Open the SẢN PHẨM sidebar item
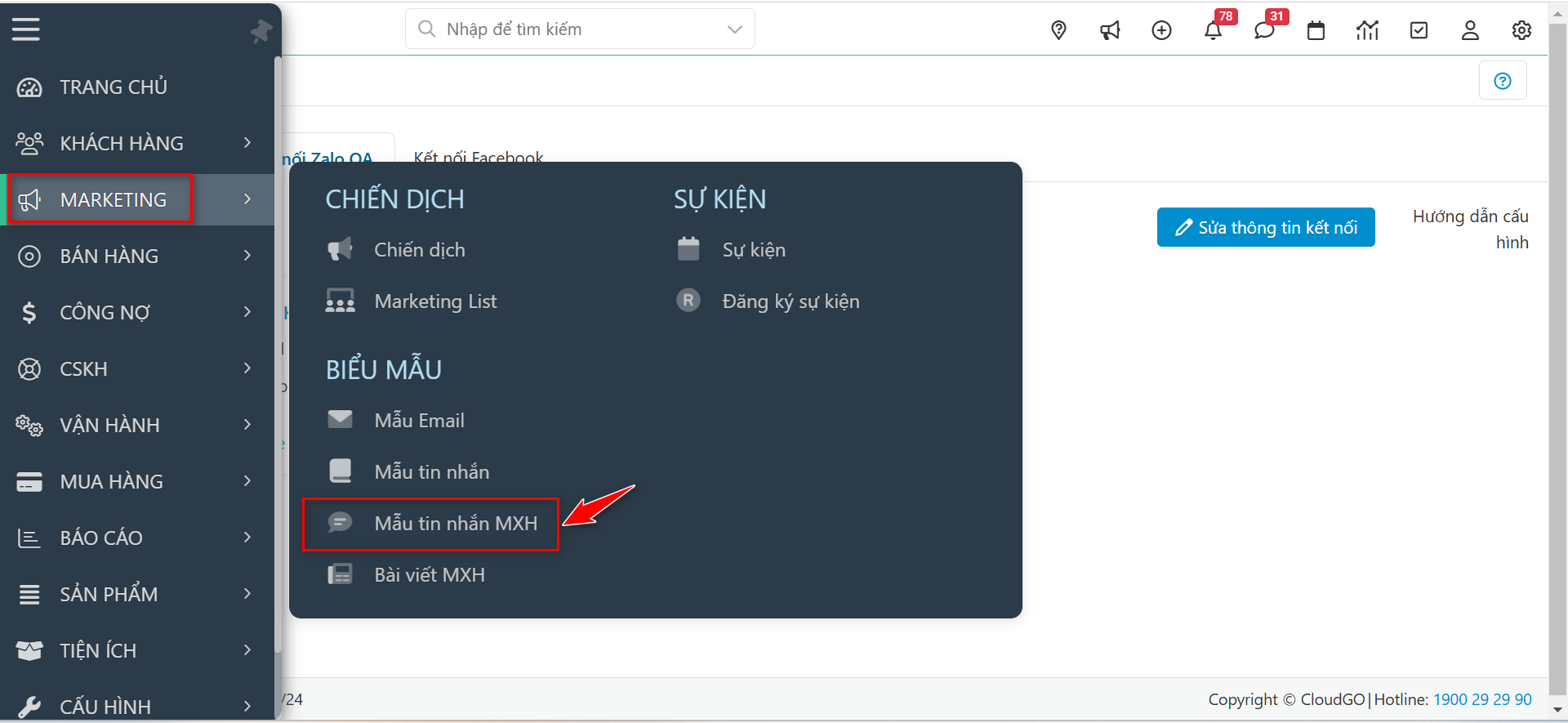The width and height of the screenshot is (1568, 723). pos(137,594)
